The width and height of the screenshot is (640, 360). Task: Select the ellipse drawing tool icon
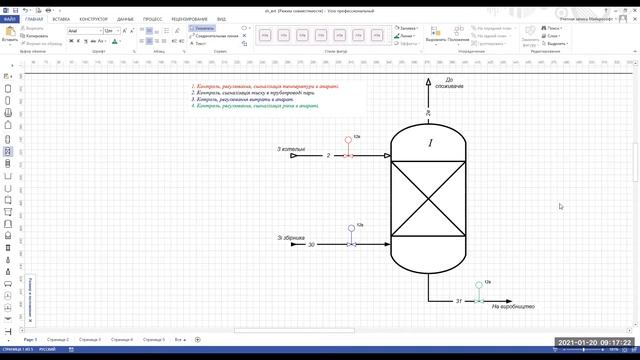(244, 28)
